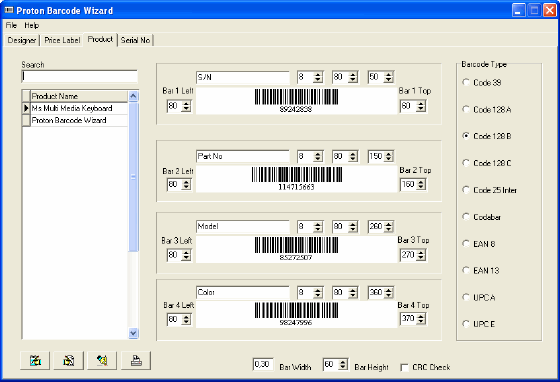The width and height of the screenshot is (560, 382).
Task: Adjust the Bar 1 Top stepper
Action: 421,106
